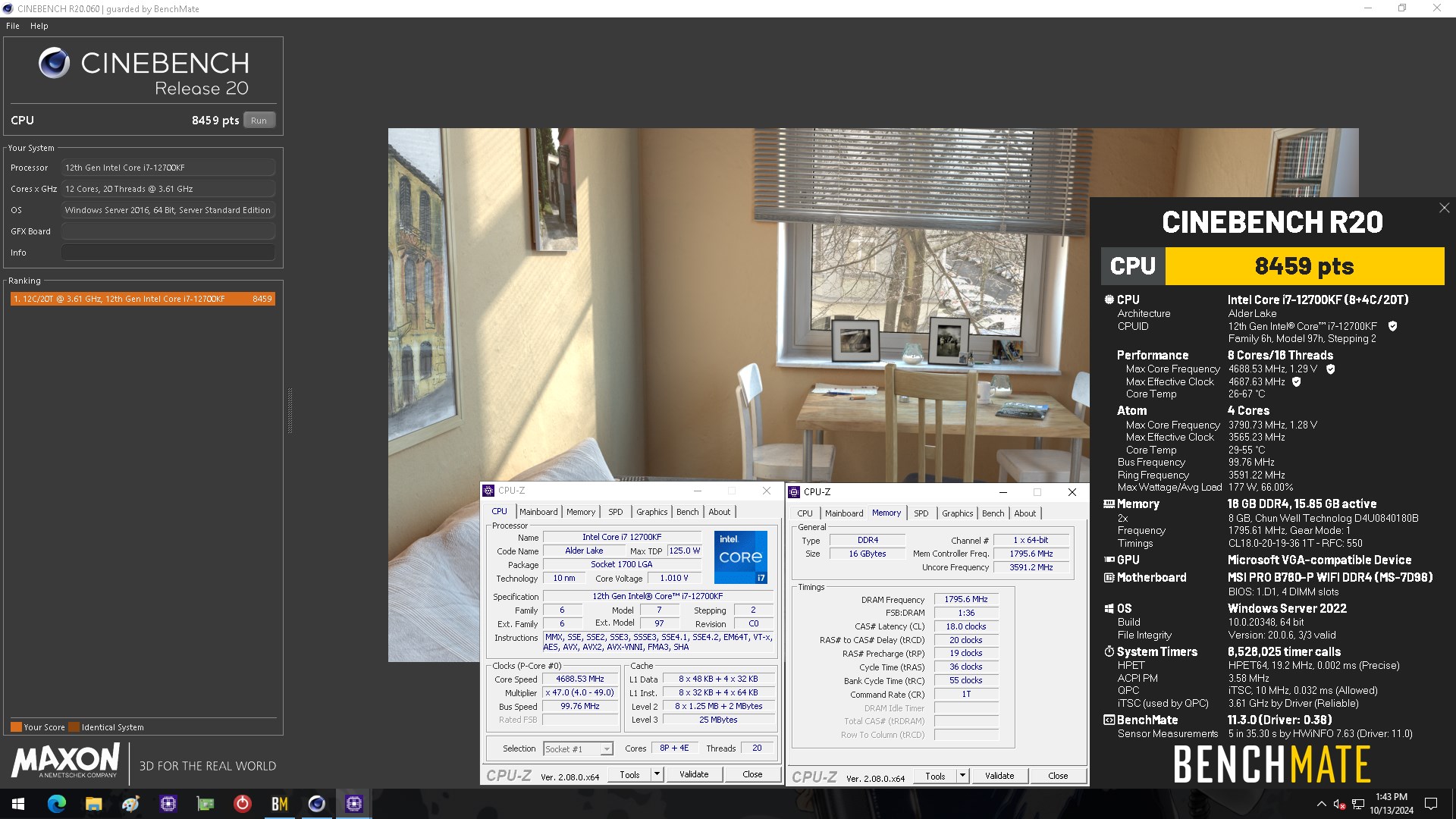
Task: Click the MAXON logo at the bottom
Action: [65, 761]
